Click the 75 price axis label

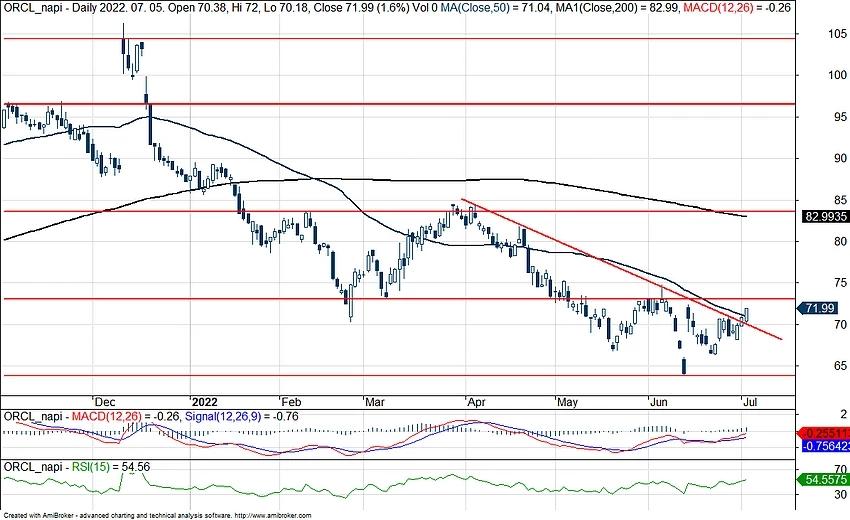[x=841, y=283]
